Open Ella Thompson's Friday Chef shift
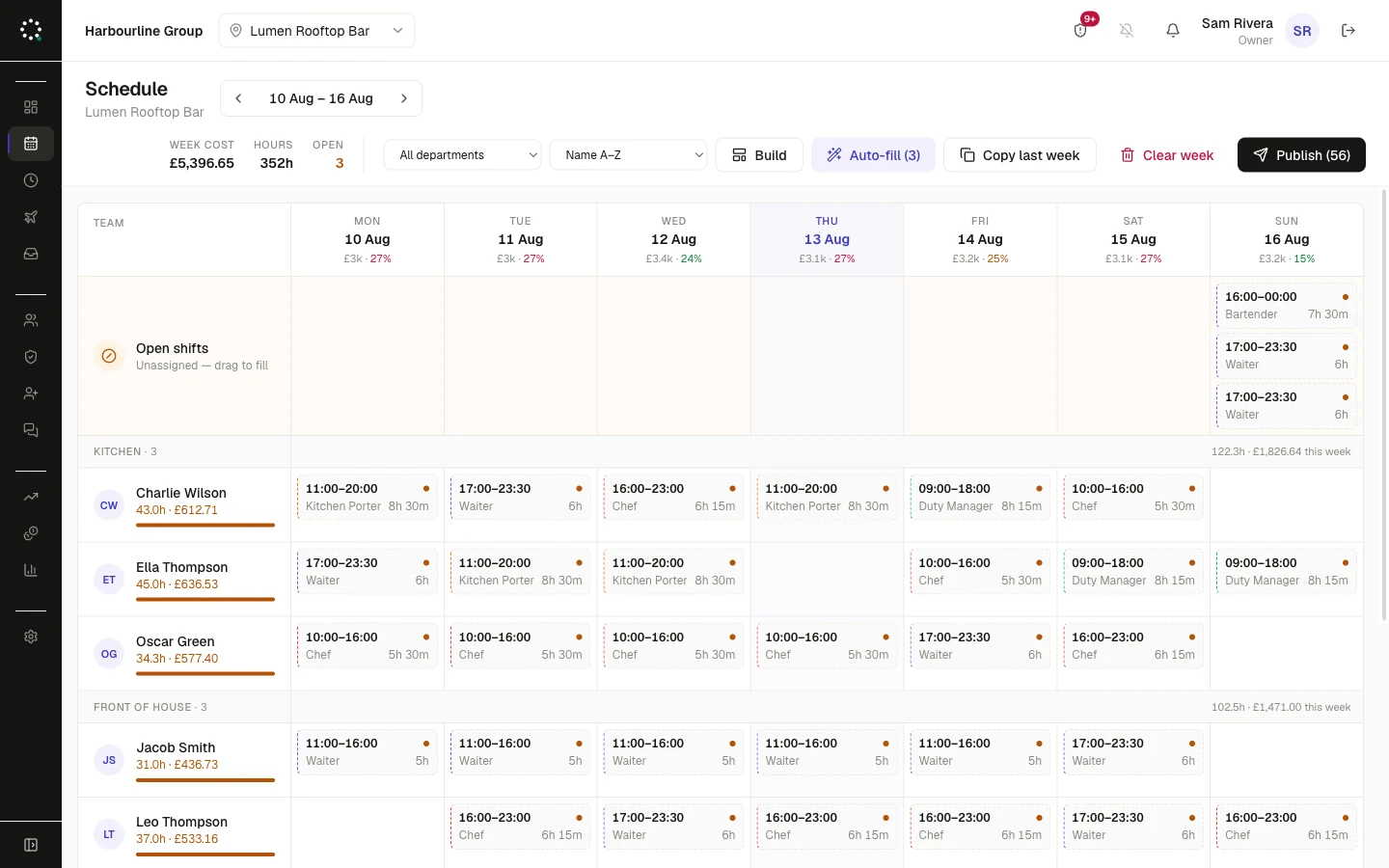 point(980,572)
